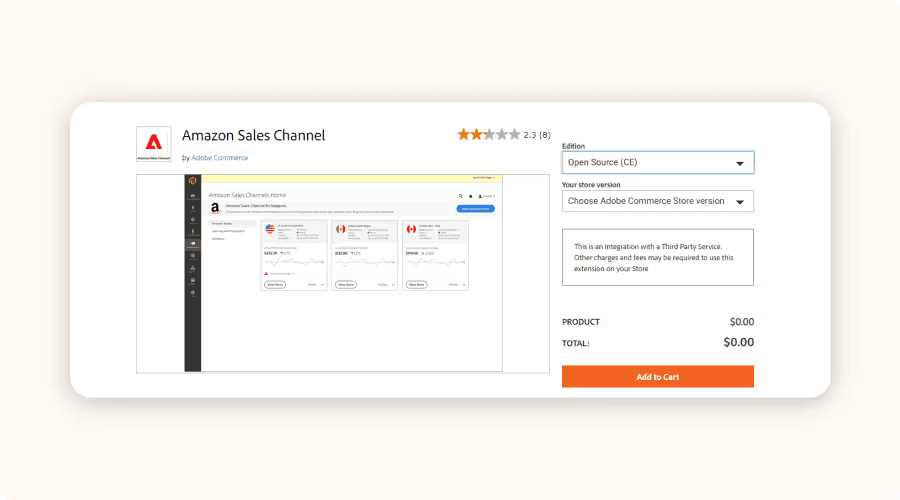Click the TOTAL amount $0.00
This screenshot has height=500, width=900.
(739, 342)
